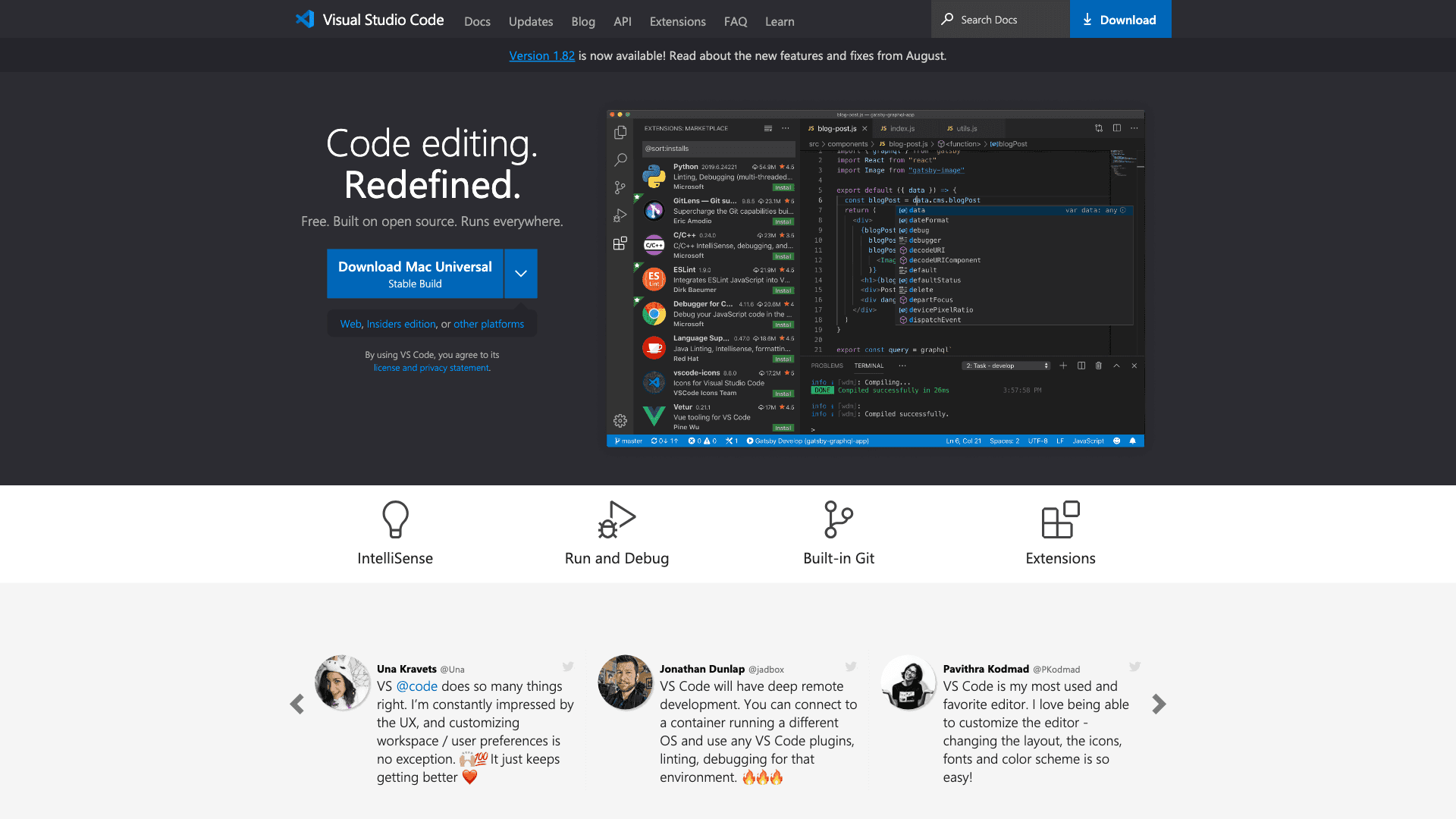The image size is (1456, 819).
Task: Click the IntelliSense lightbulb icon
Action: click(x=395, y=519)
